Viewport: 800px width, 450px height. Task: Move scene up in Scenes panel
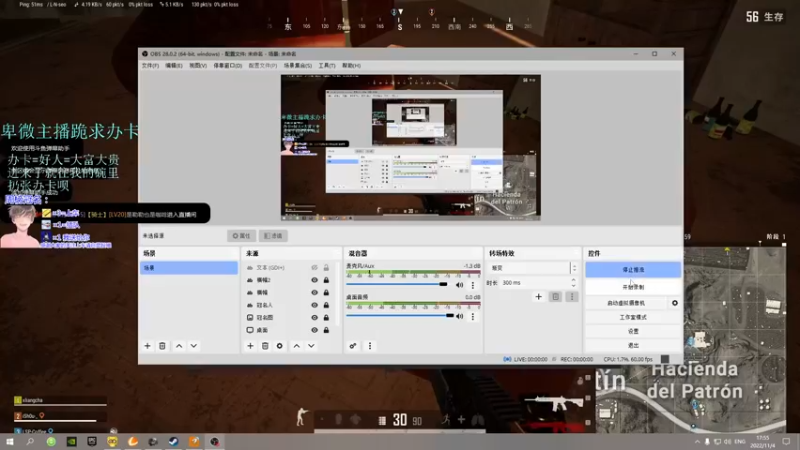click(179, 346)
